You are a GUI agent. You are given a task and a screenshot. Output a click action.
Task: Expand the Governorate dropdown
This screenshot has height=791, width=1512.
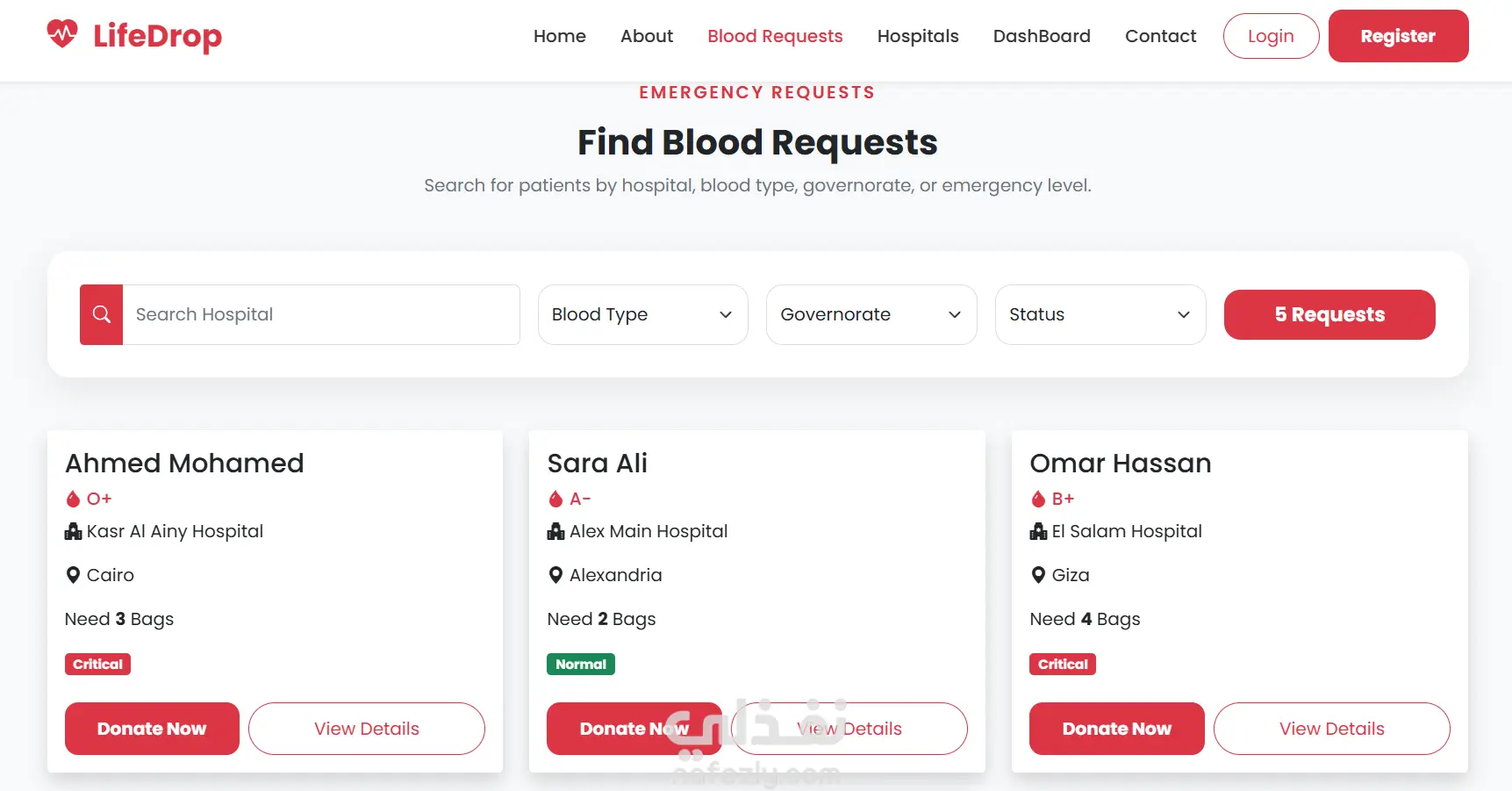click(871, 314)
